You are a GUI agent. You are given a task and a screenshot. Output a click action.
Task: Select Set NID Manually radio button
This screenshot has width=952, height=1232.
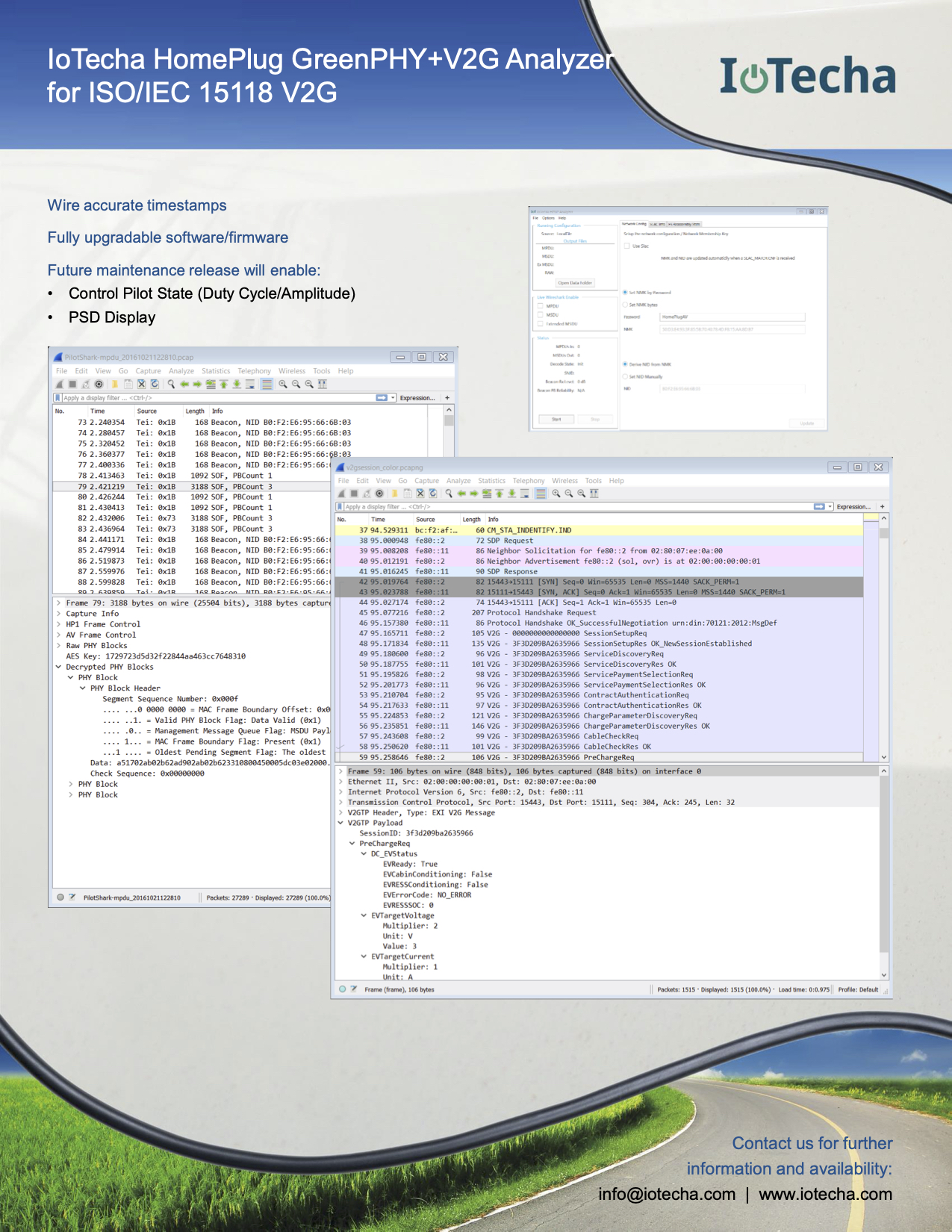(625, 376)
